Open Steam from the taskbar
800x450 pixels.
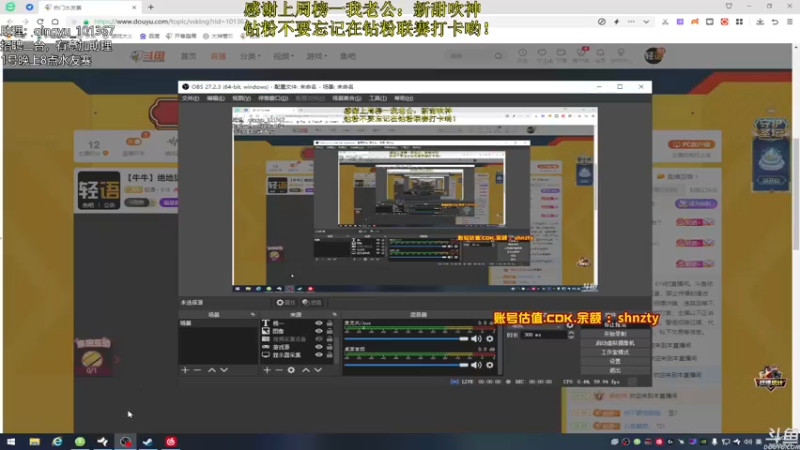[148, 441]
